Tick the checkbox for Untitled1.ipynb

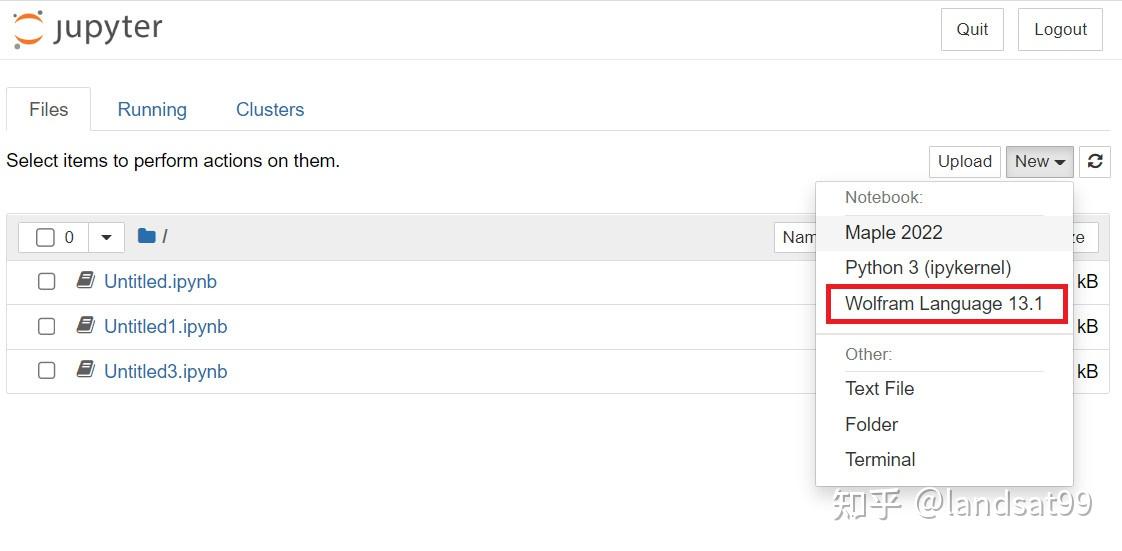pos(46,327)
